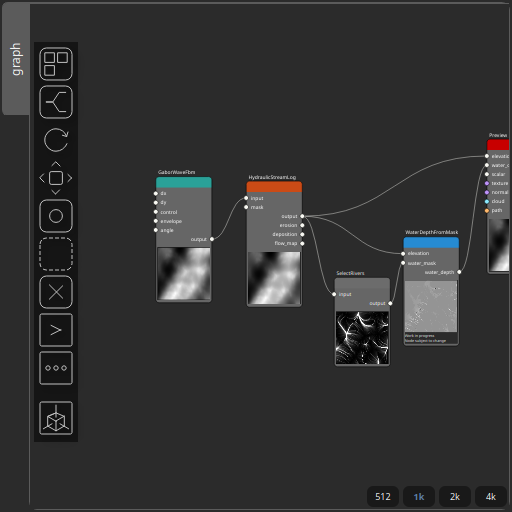
Task: Click HydraulicStreamLog preview thumbnail
Action: (x=274, y=278)
